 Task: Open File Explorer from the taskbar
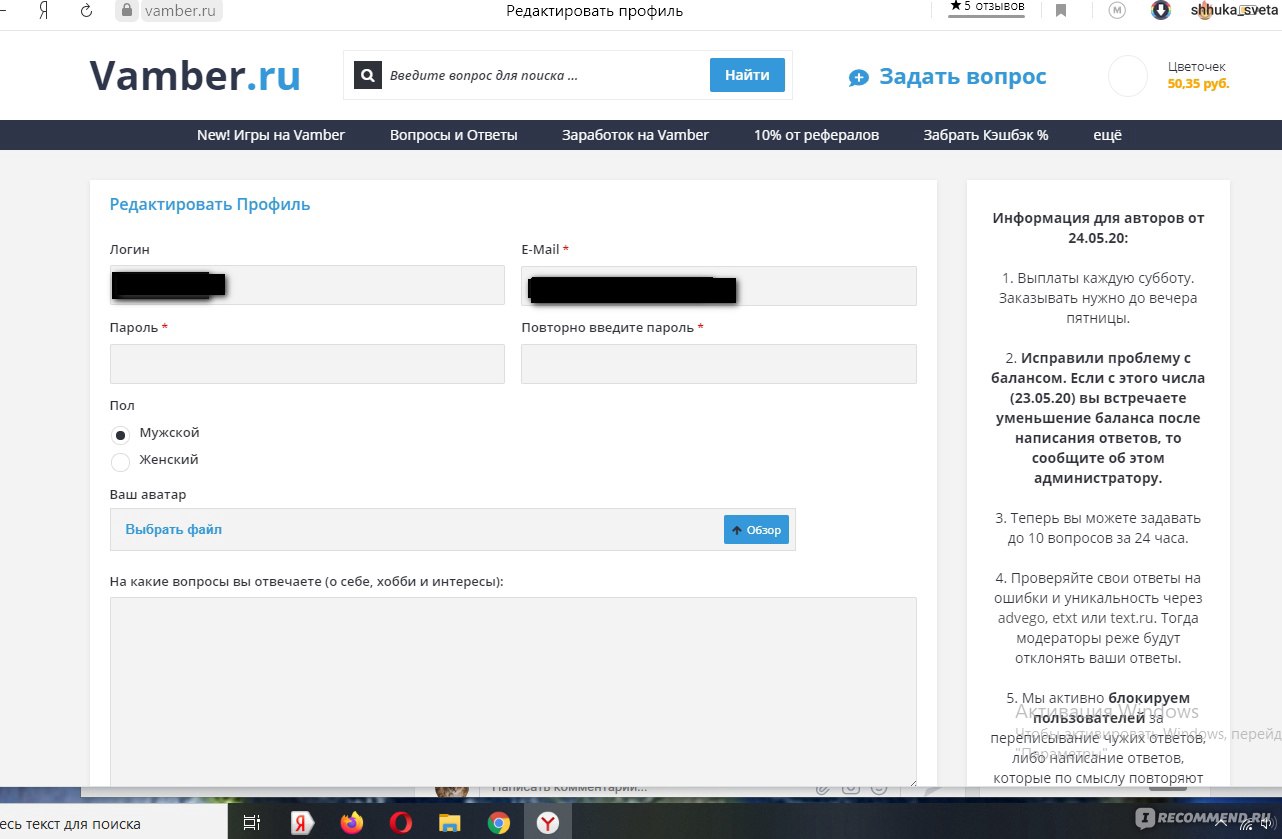[450, 823]
